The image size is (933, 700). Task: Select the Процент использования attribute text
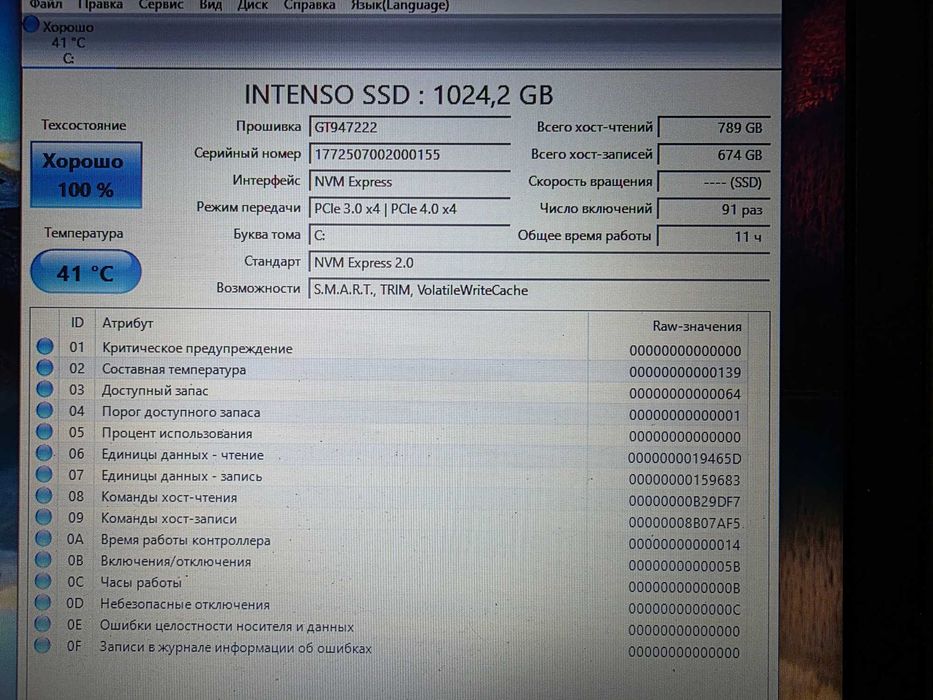[177, 433]
